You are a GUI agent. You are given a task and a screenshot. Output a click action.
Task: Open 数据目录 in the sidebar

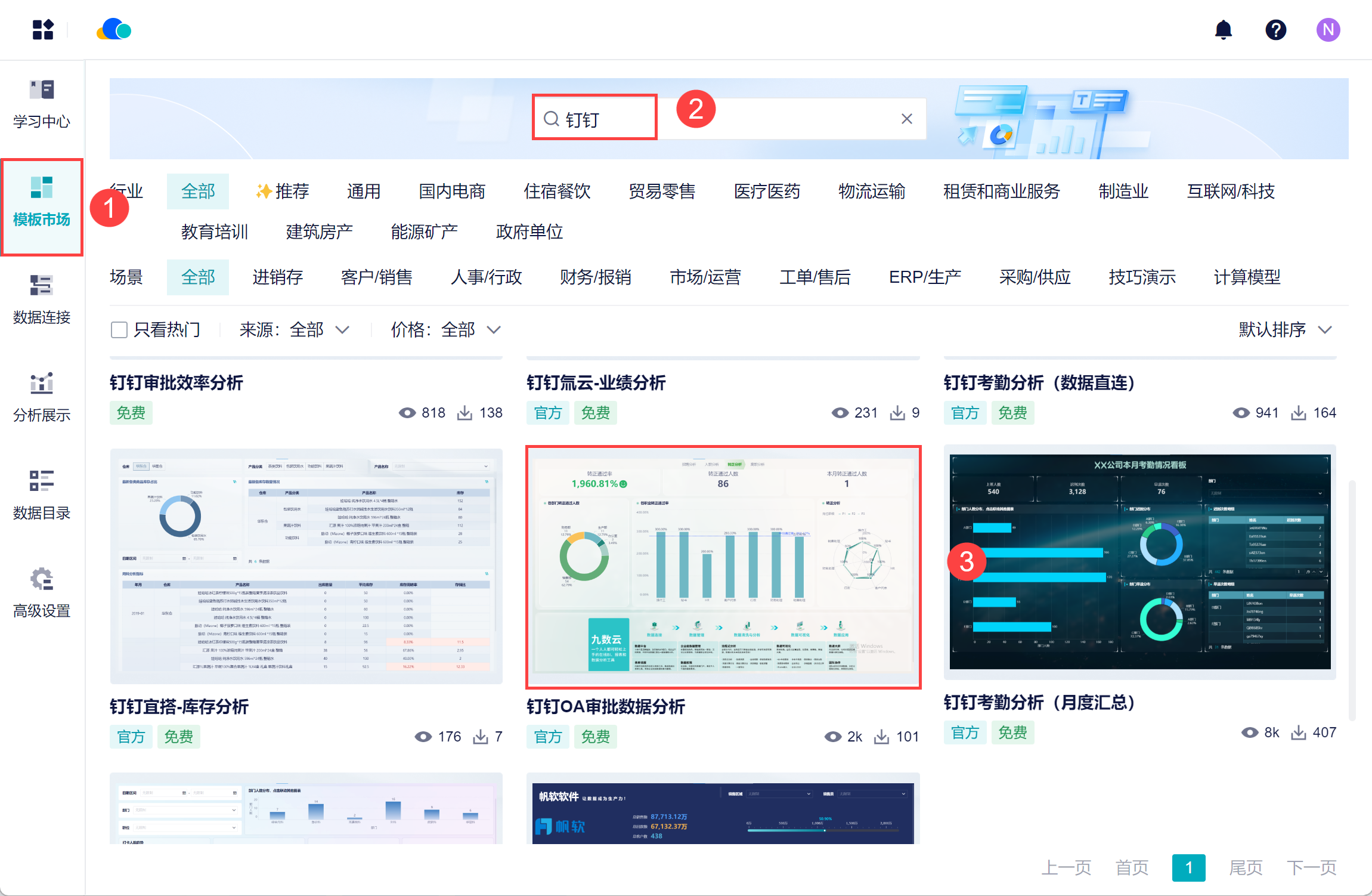coord(42,496)
